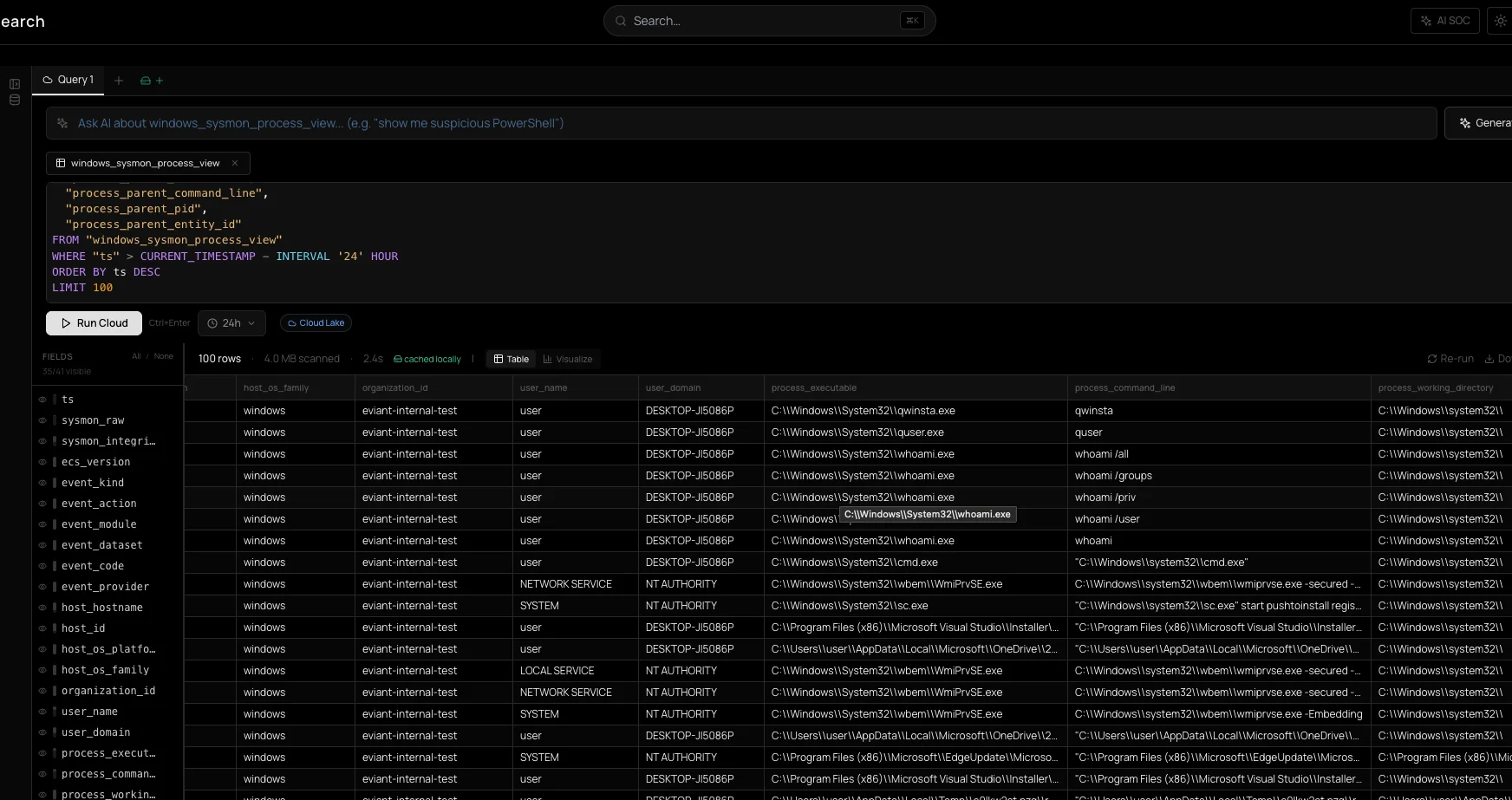Click the Ask AI prompt field

[x=741, y=123]
